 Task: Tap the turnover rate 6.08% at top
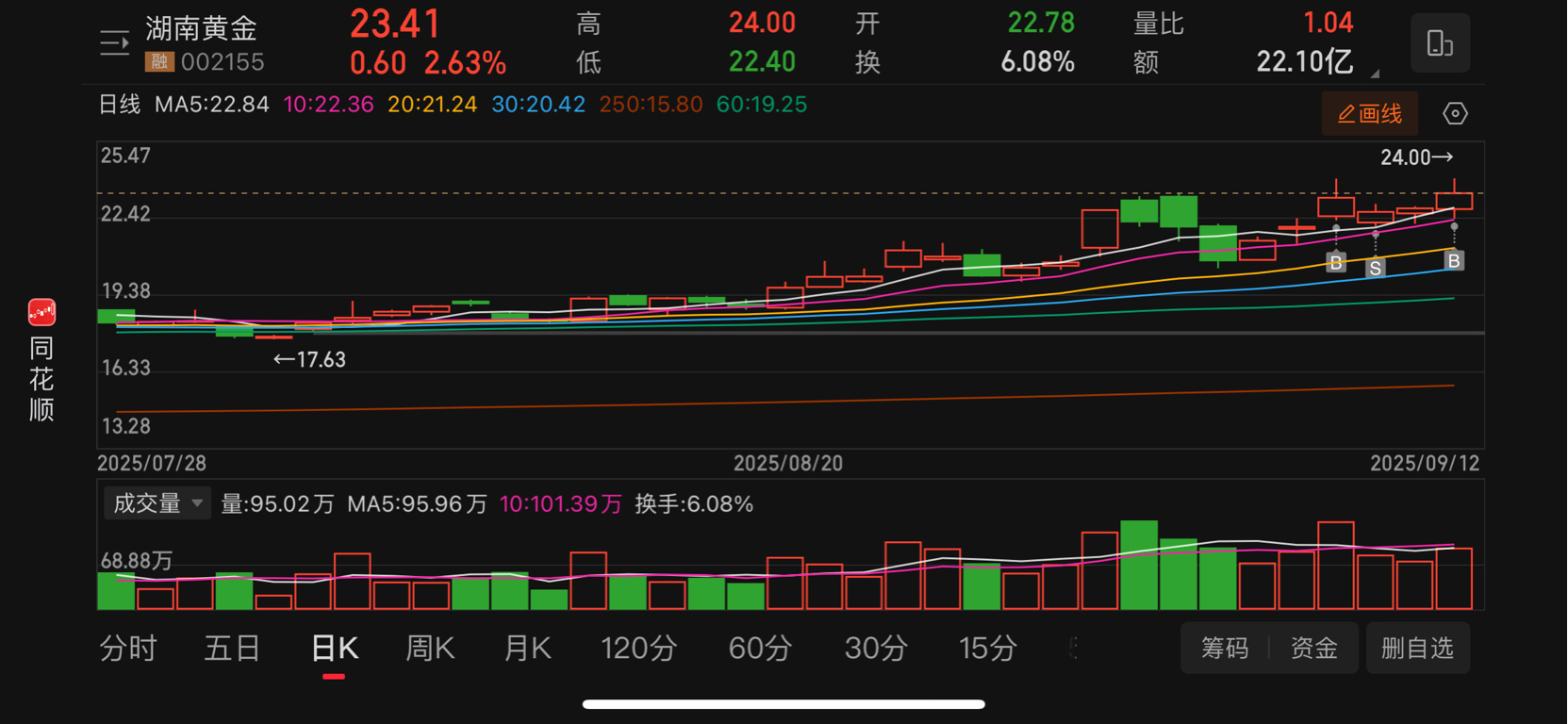tap(1037, 62)
